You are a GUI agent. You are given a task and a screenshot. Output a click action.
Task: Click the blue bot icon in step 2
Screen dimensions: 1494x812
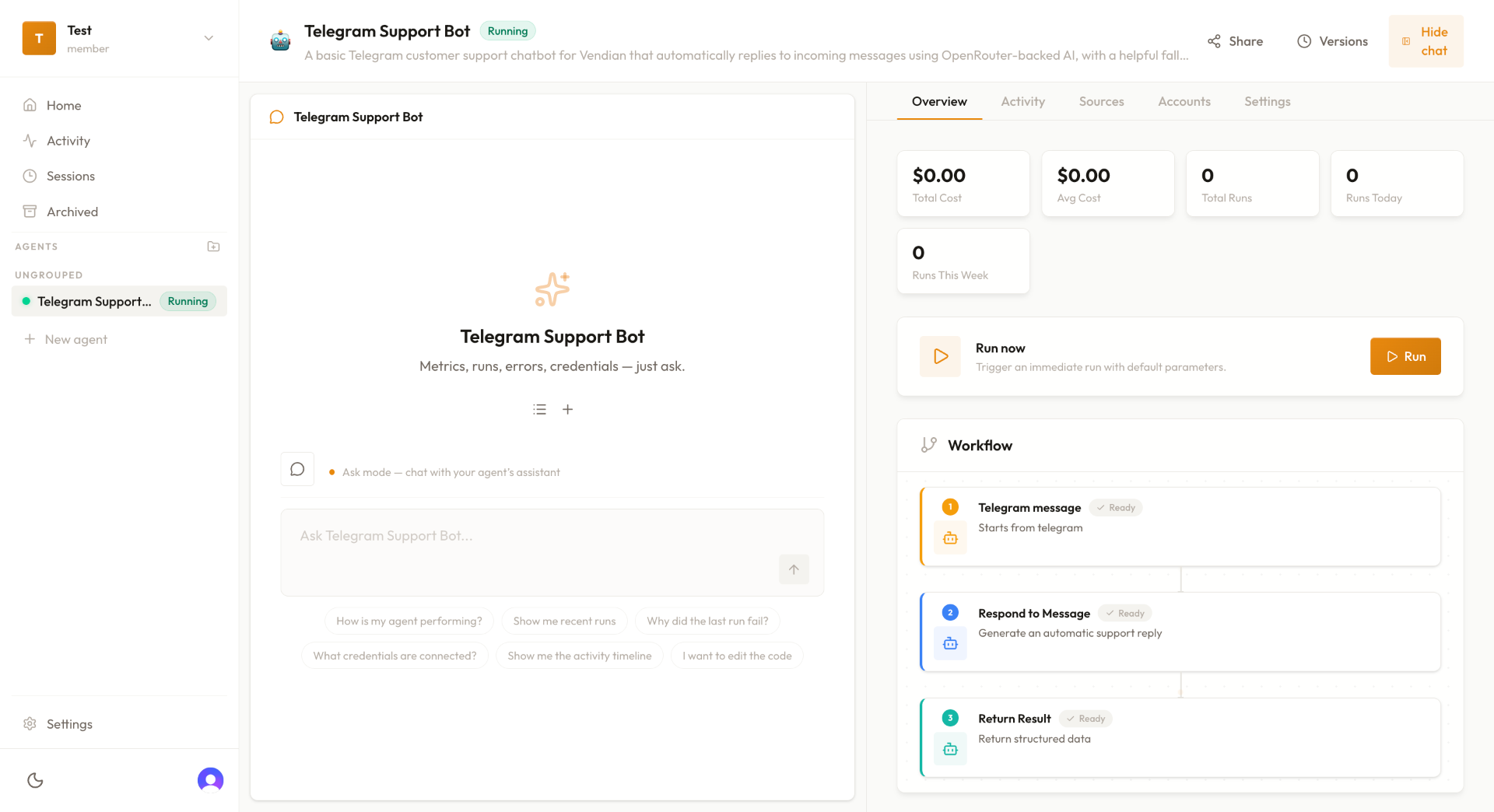[x=950, y=643]
